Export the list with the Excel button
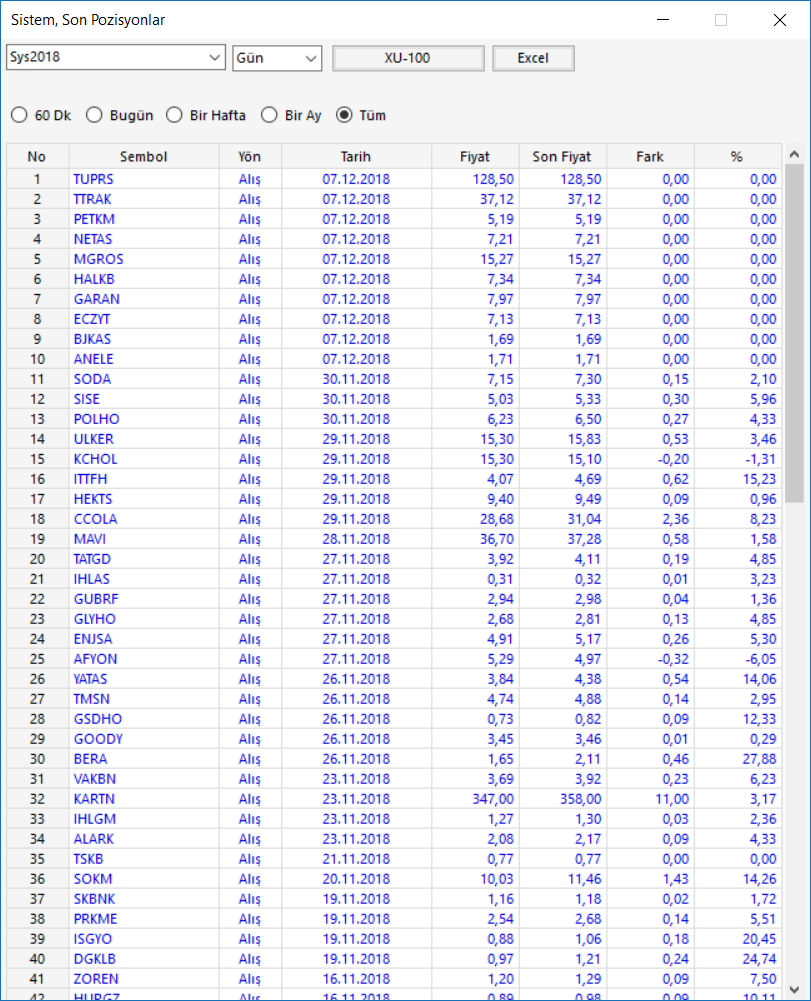 (x=533, y=58)
